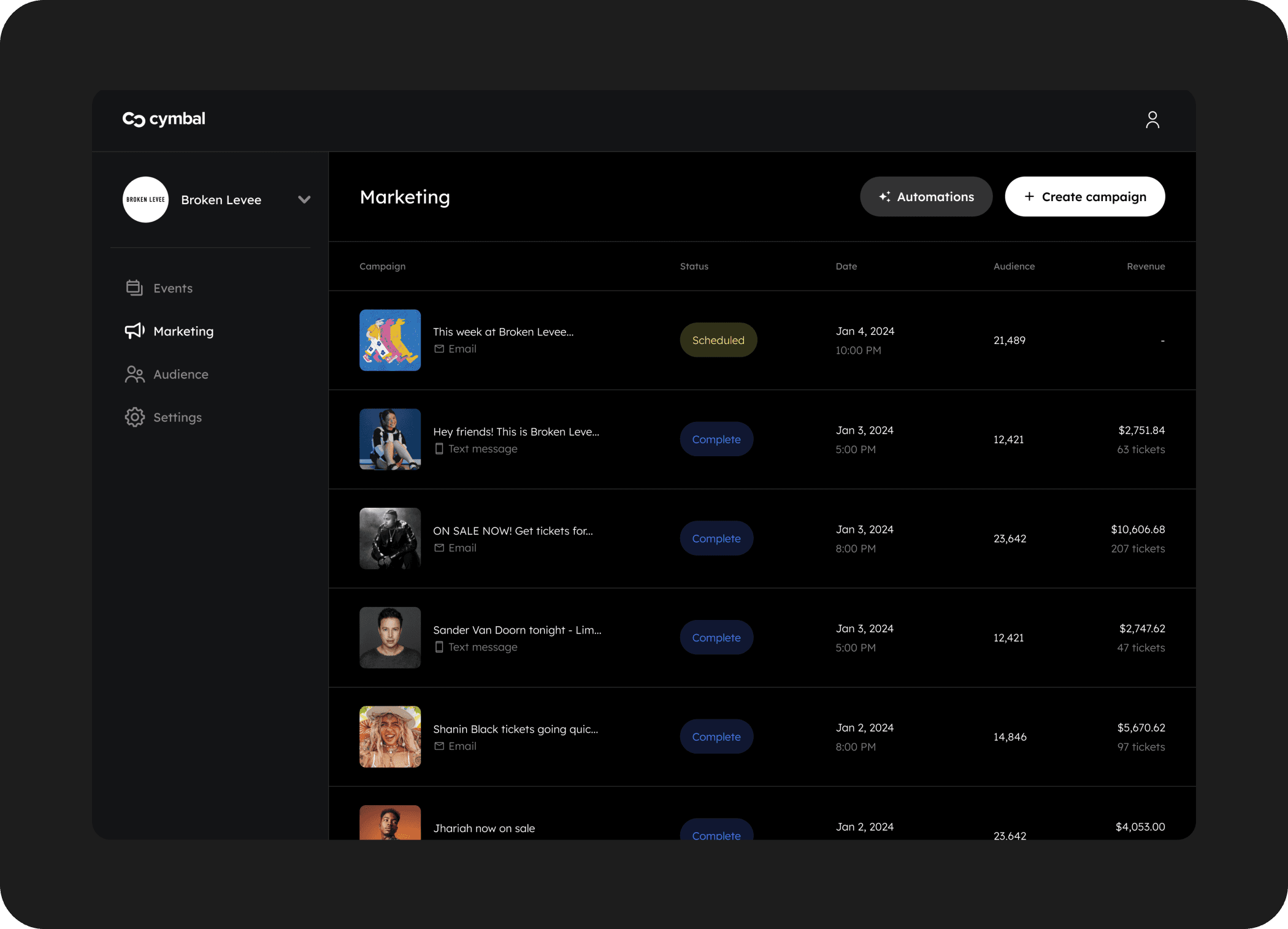
Task: Click the Events calendar icon
Action: pos(134,288)
